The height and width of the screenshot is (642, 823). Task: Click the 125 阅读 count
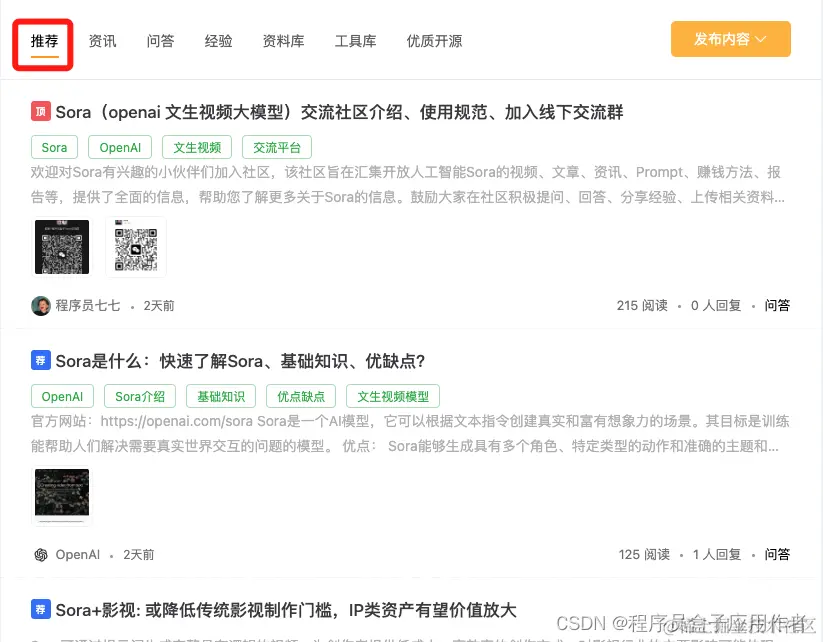(644, 555)
